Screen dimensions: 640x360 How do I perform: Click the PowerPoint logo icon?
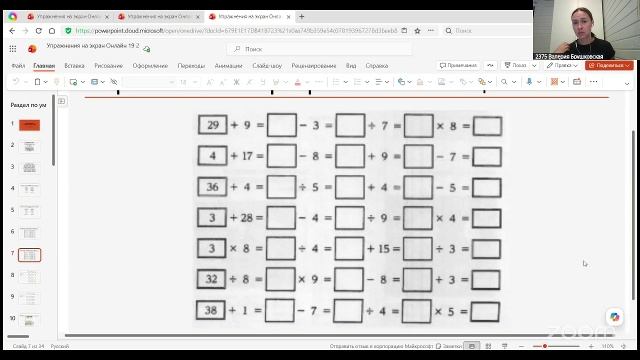pos(32,49)
